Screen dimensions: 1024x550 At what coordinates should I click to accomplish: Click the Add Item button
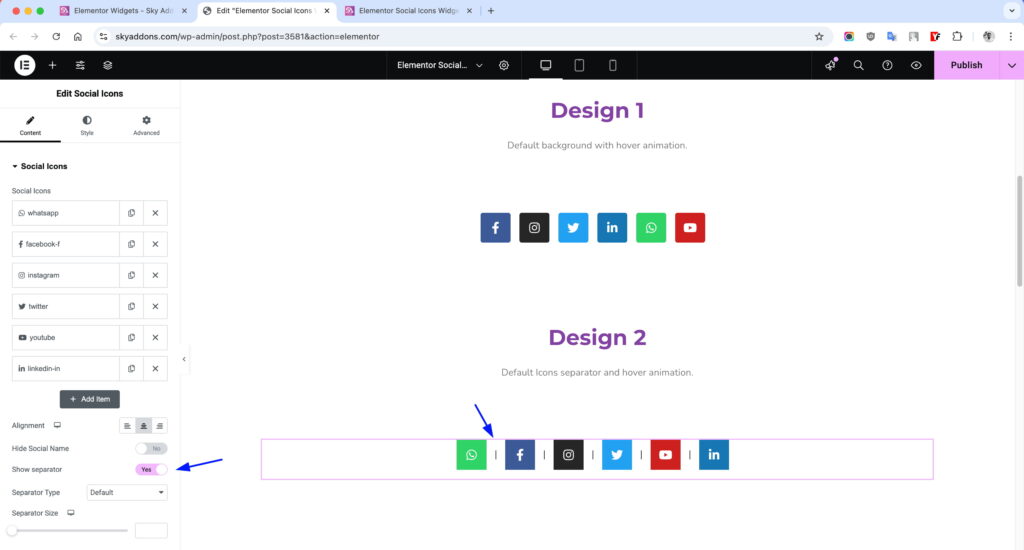click(89, 399)
